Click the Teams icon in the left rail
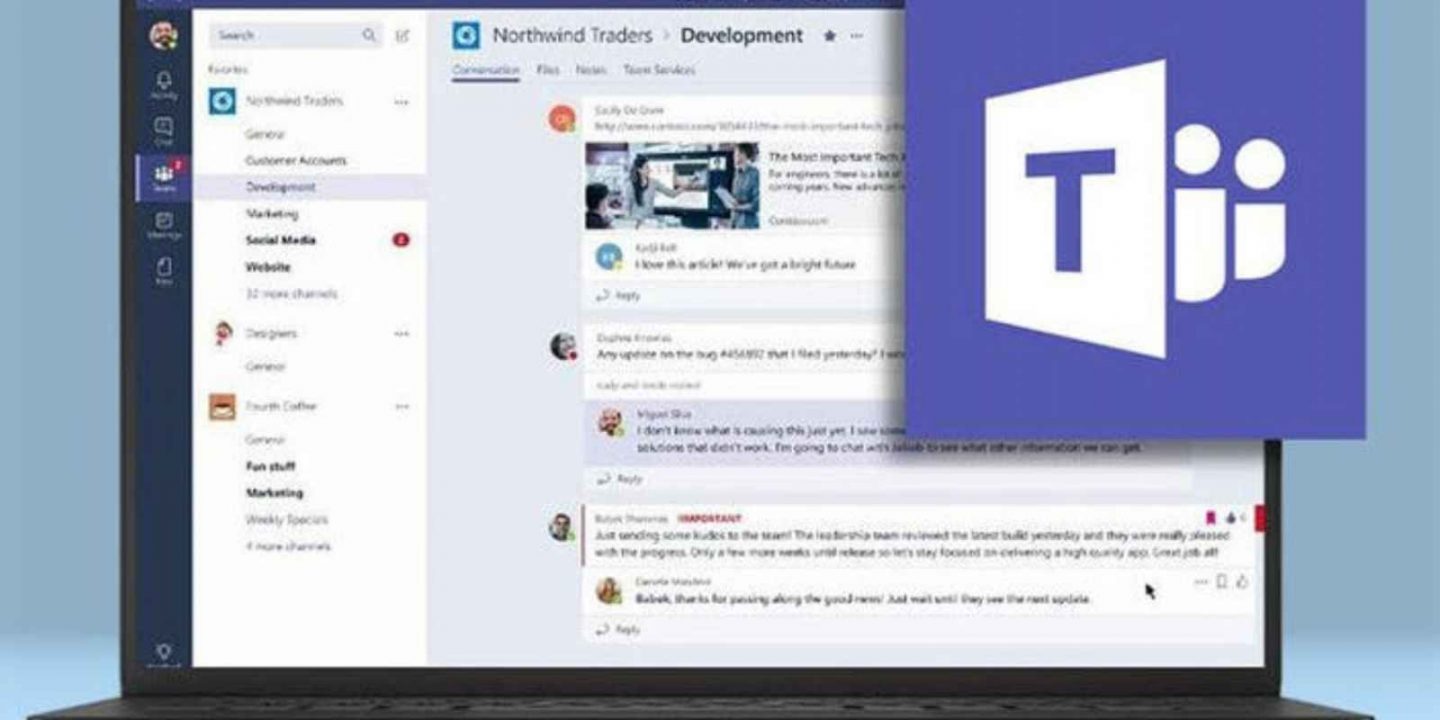Screen dimensions: 1440x720 coord(163,176)
